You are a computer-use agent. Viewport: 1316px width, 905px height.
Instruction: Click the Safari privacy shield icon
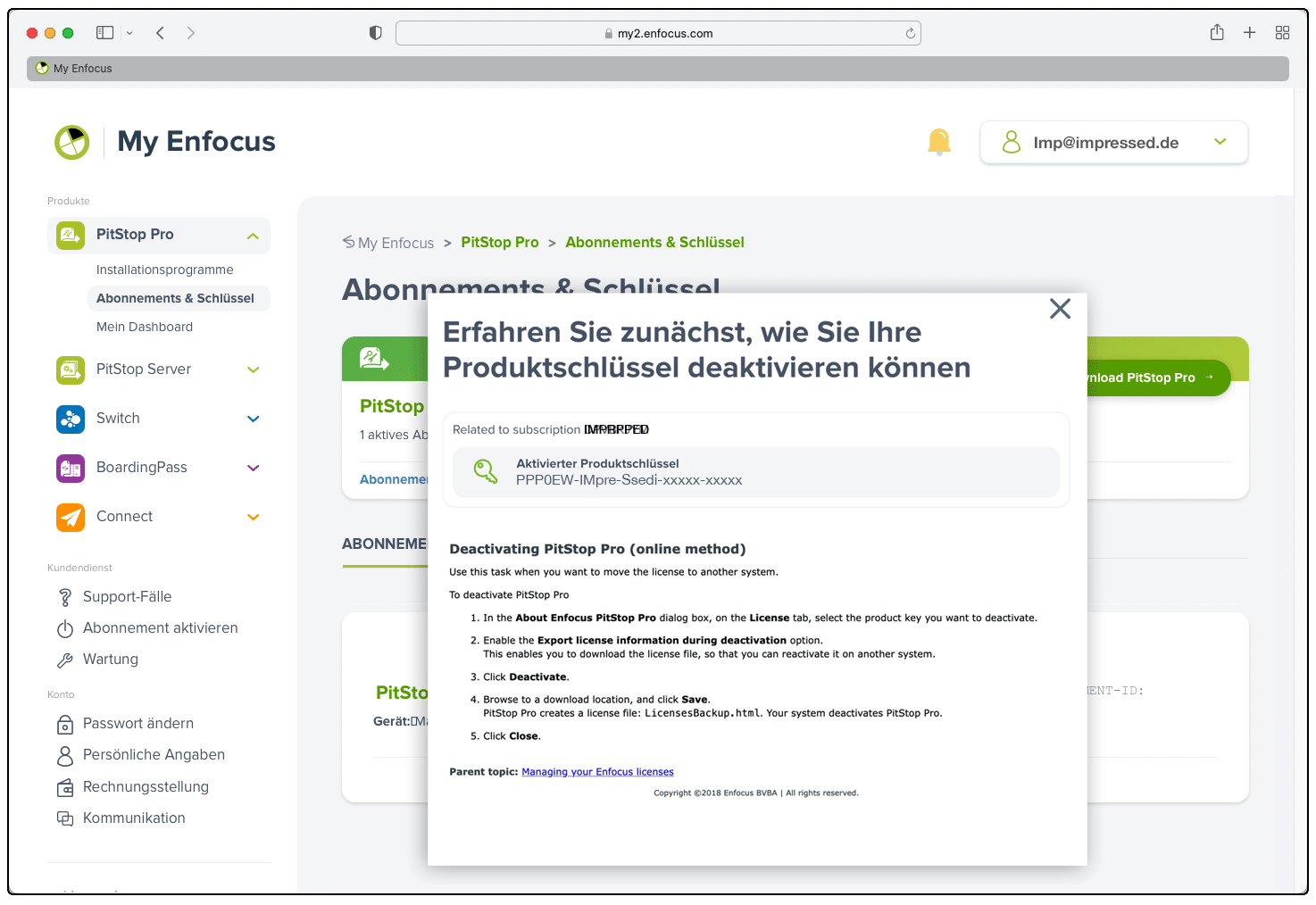tap(375, 33)
